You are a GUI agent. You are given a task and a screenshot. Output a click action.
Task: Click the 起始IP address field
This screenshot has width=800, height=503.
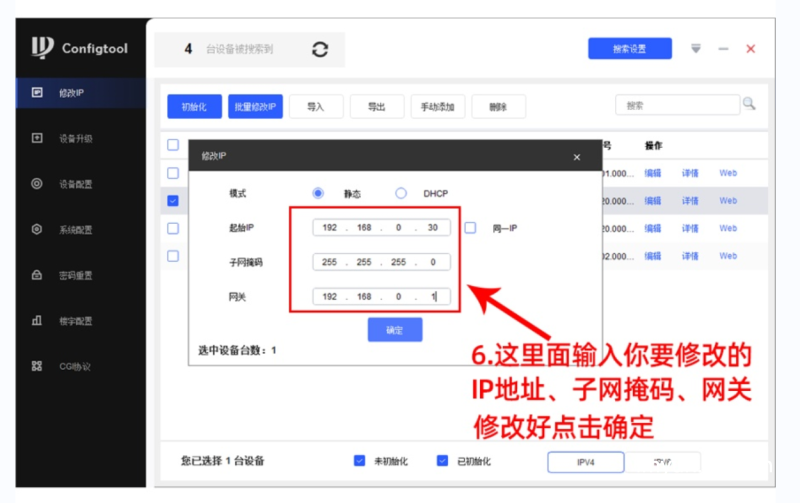382,228
